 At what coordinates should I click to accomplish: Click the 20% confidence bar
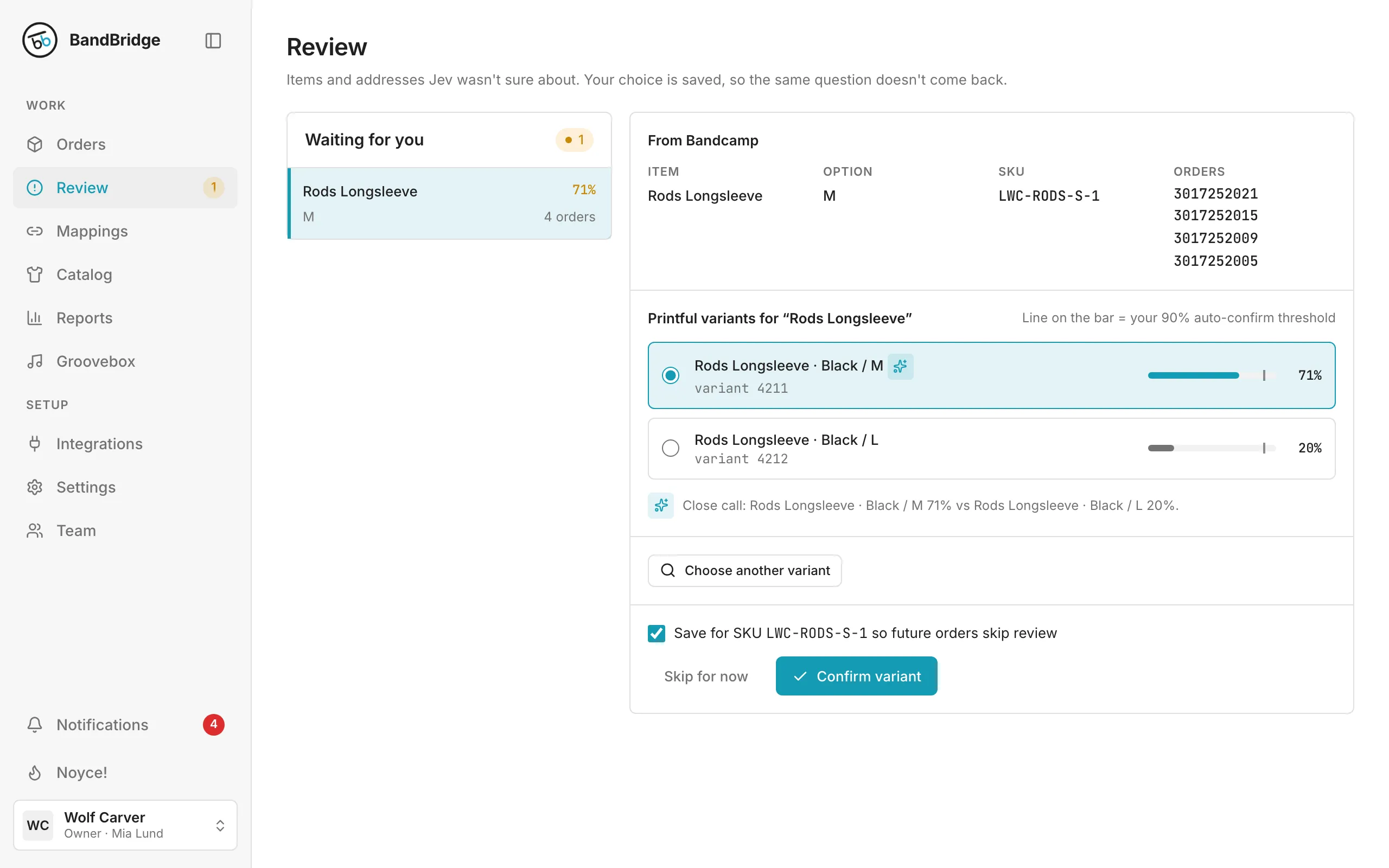pos(1212,448)
